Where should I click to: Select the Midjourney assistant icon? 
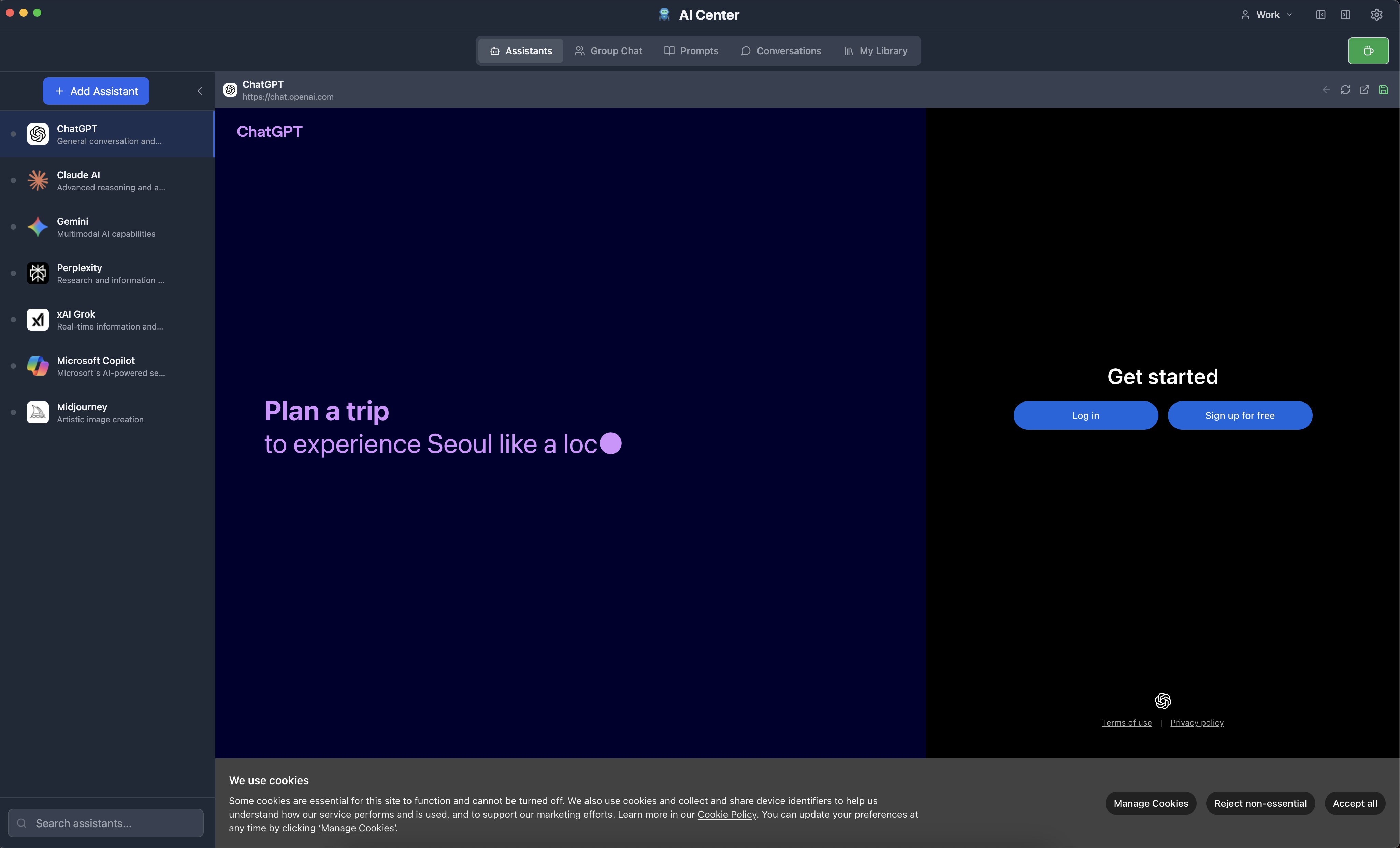tap(38, 412)
